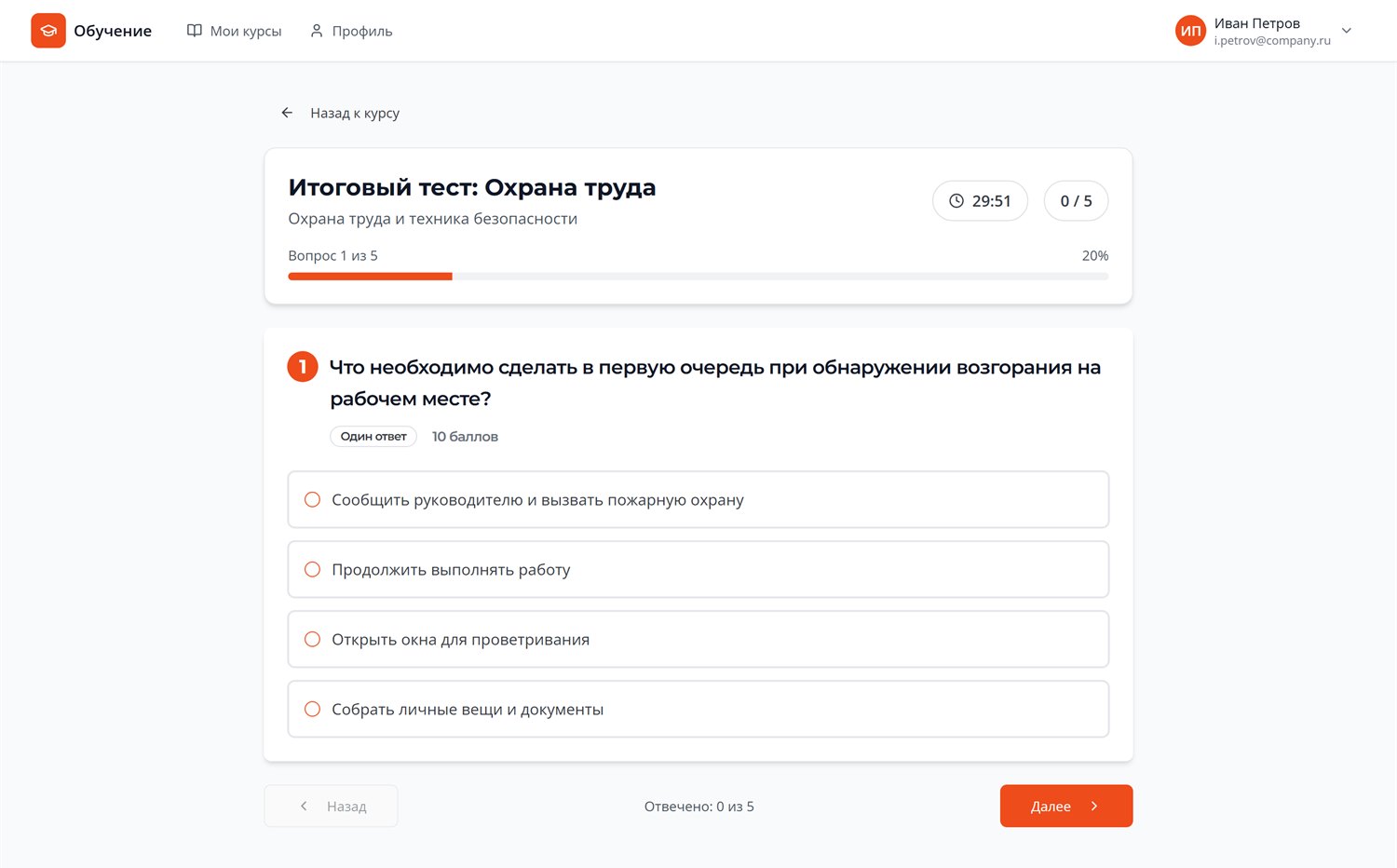Click the orange graduation cap logo
Viewport: 1397px width, 868px height.
pyautogui.click(x=48, y=31)
